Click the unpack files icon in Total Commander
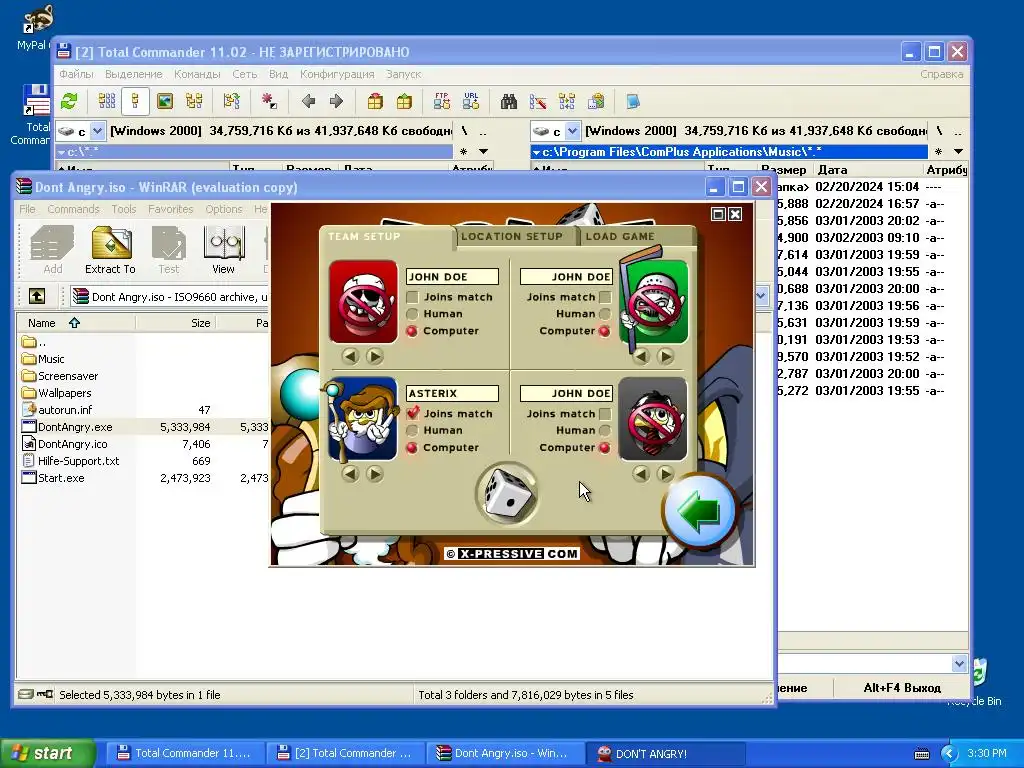This screenshot has width=1024, height=768. point(404,101)
